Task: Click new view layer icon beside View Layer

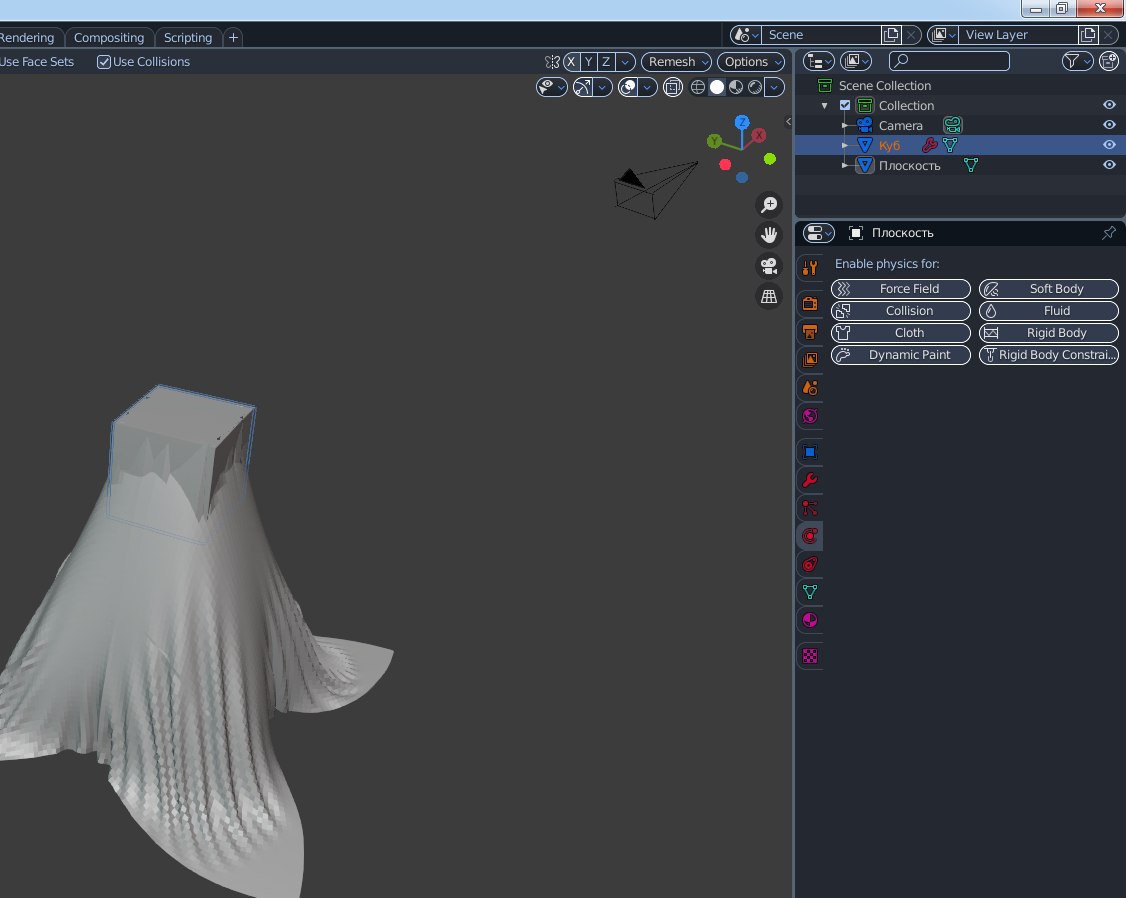Action: pyautogui.click(x=1088, y=34)
